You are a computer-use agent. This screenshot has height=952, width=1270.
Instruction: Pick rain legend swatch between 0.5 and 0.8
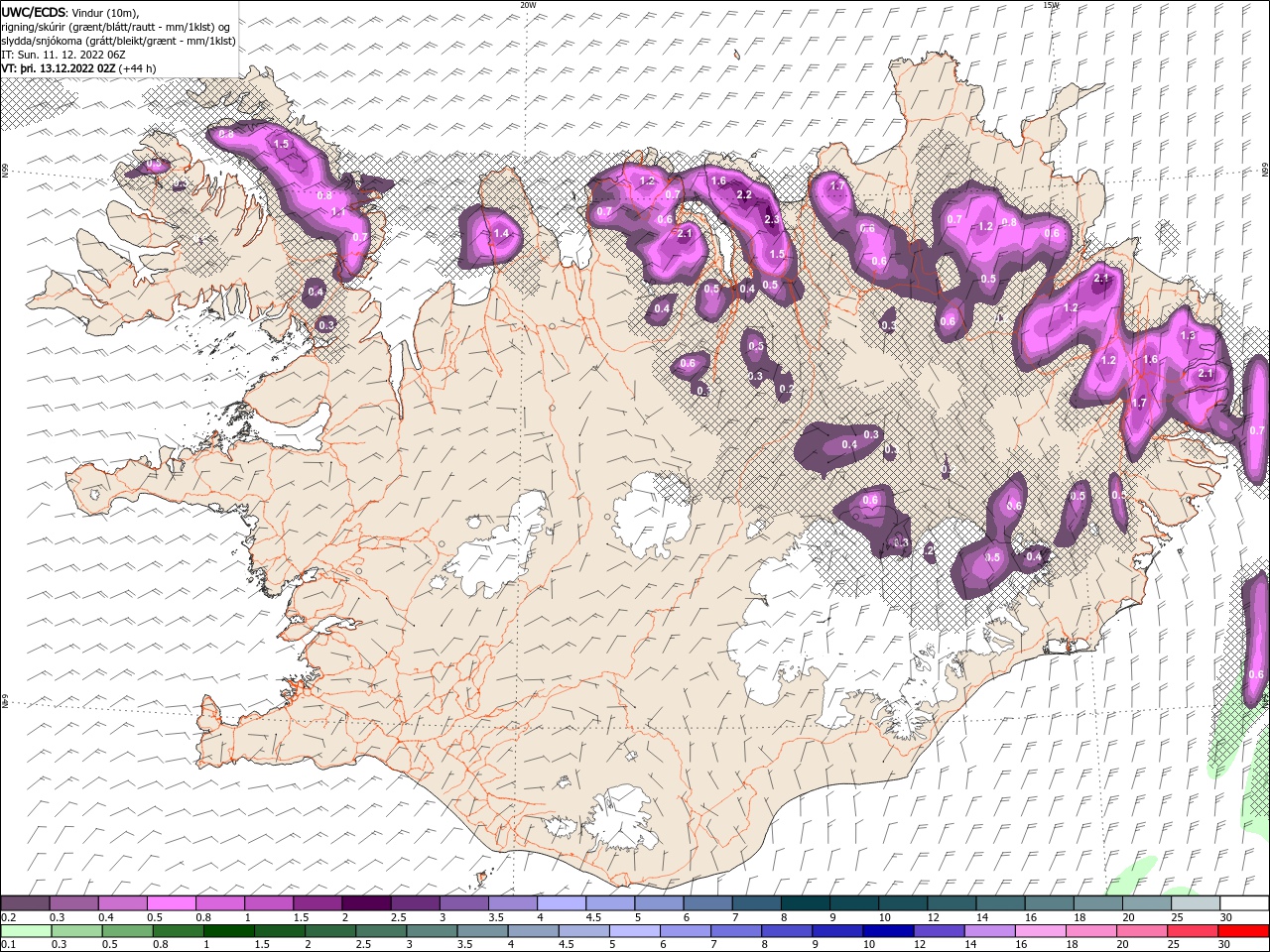pyautogui.click(x=128, y=931)
